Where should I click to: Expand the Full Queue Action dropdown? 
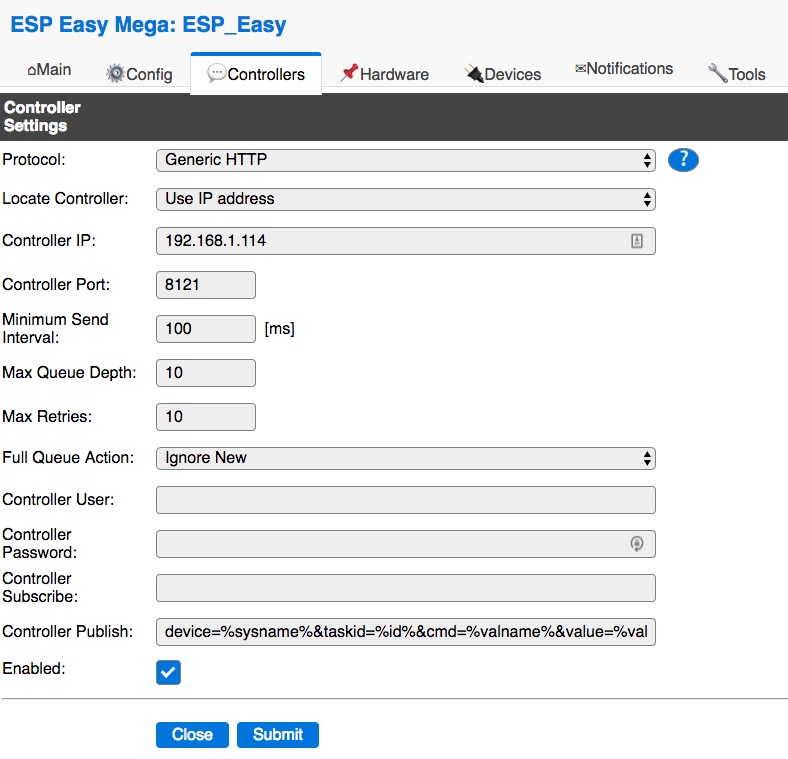(406, 458)
